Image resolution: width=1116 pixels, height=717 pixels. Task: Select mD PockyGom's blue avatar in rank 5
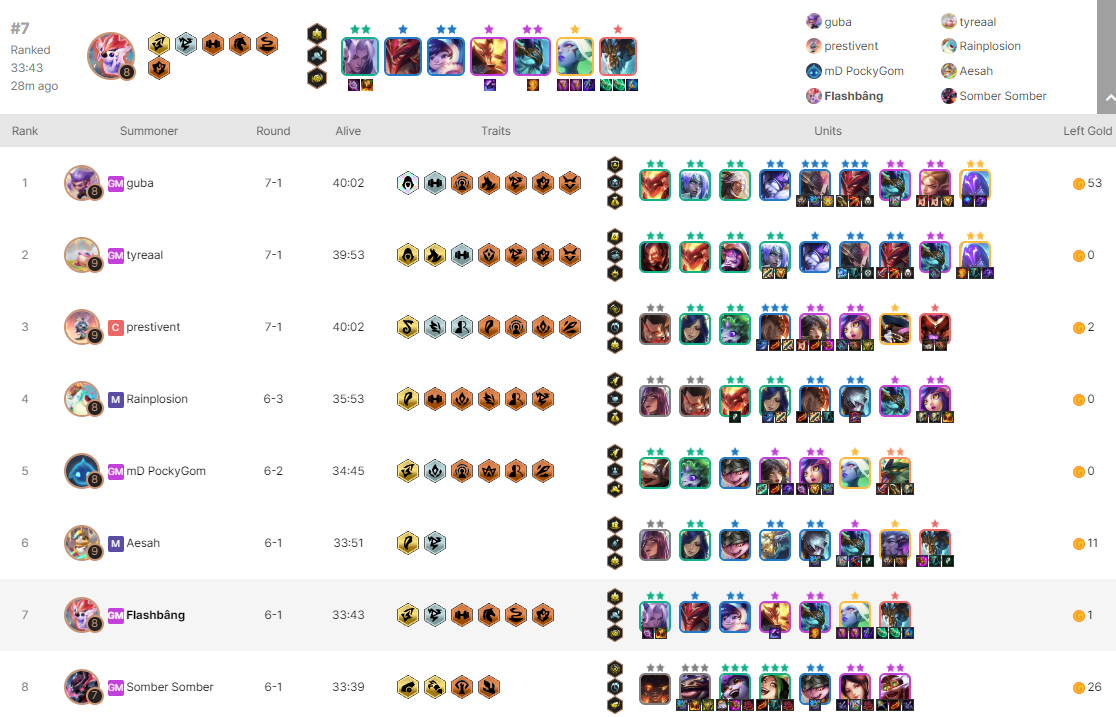83,471
